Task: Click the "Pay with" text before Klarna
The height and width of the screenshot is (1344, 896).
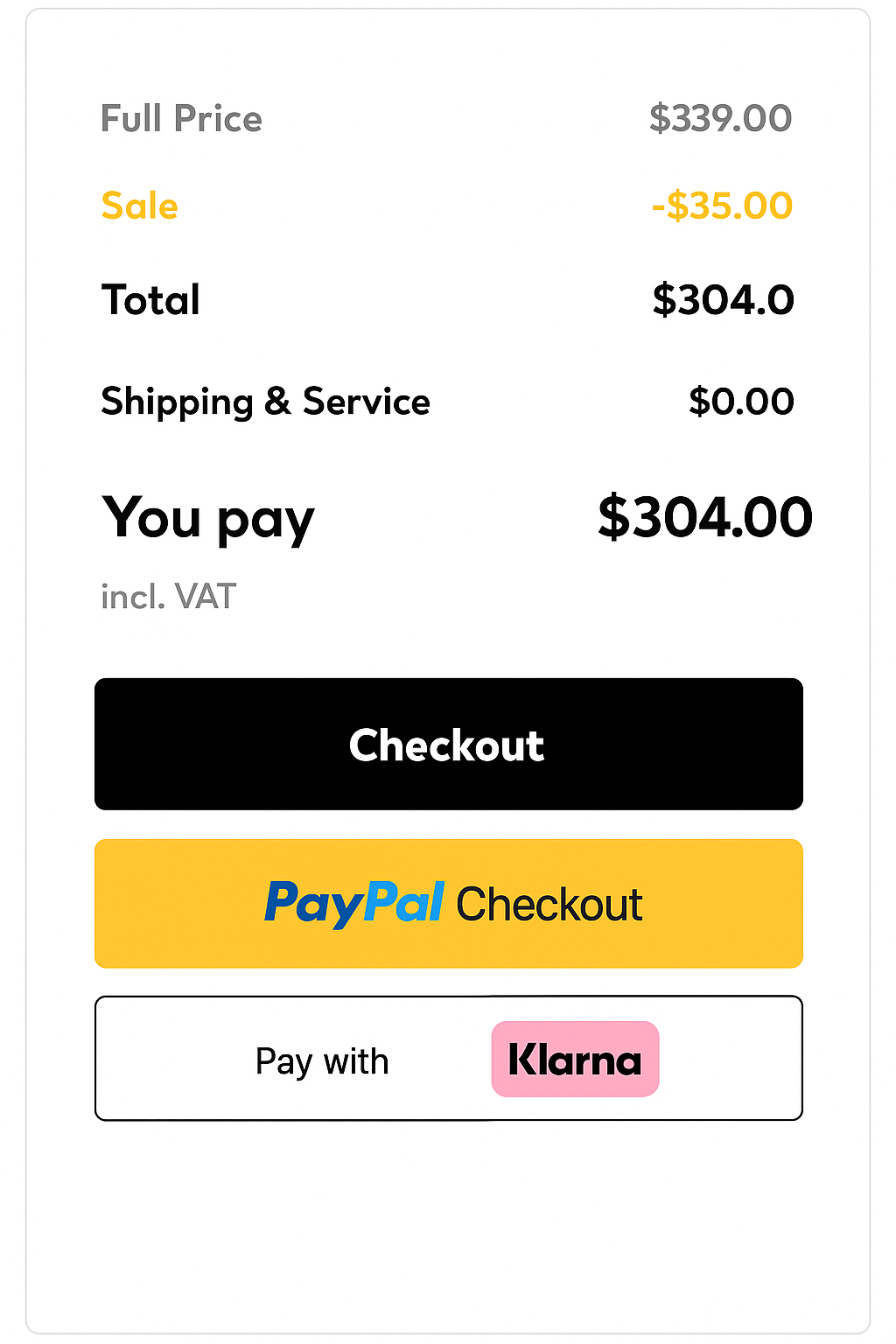Action: tap(322, 1061)
